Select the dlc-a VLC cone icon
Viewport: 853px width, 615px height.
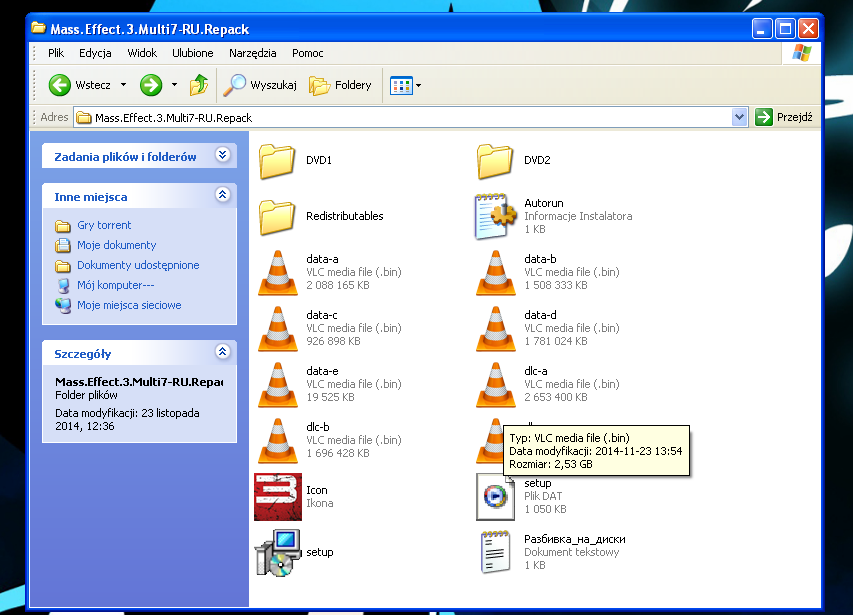[496, 385]
